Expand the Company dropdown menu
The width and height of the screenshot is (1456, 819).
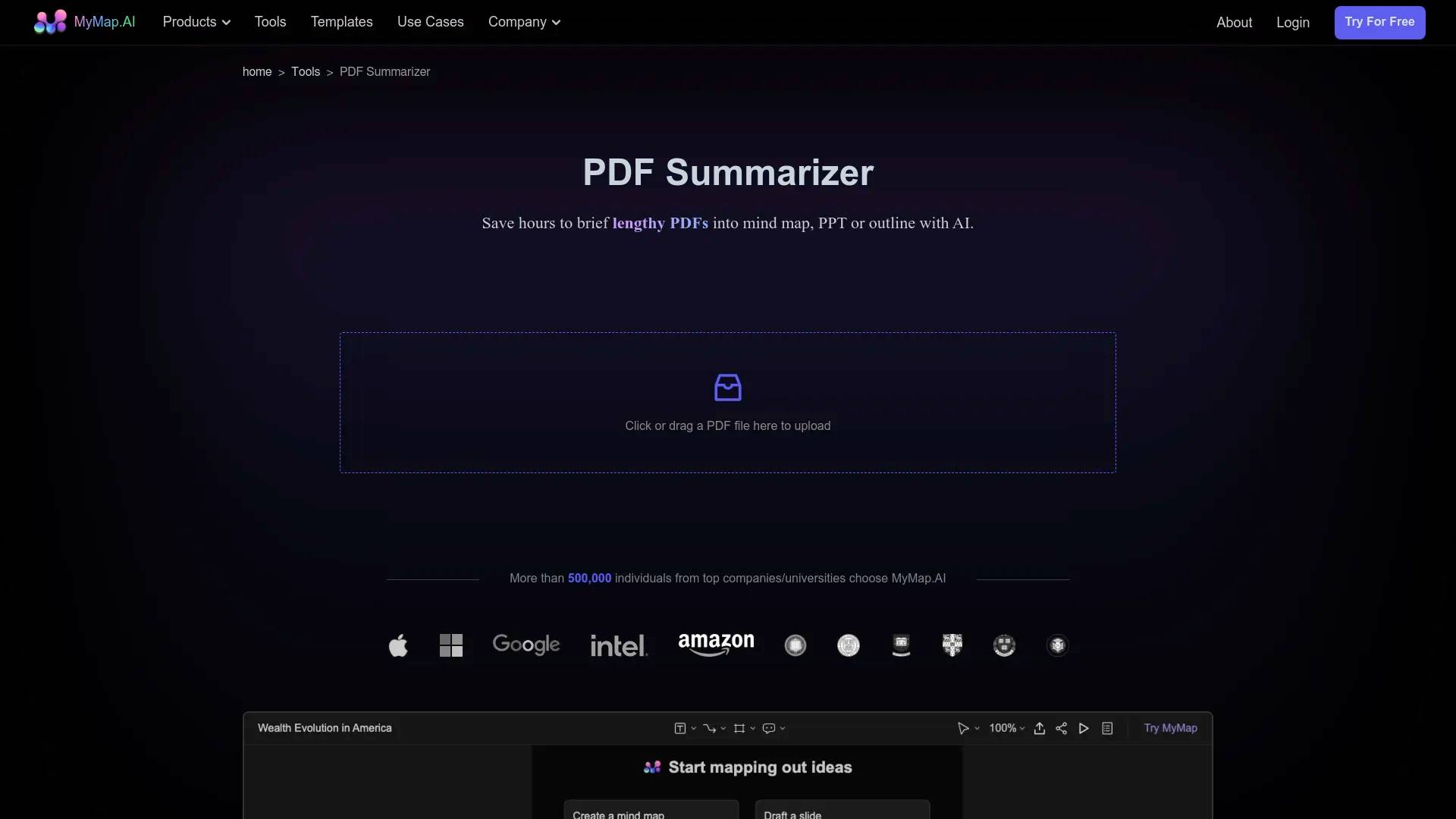(x=524, y=22)
